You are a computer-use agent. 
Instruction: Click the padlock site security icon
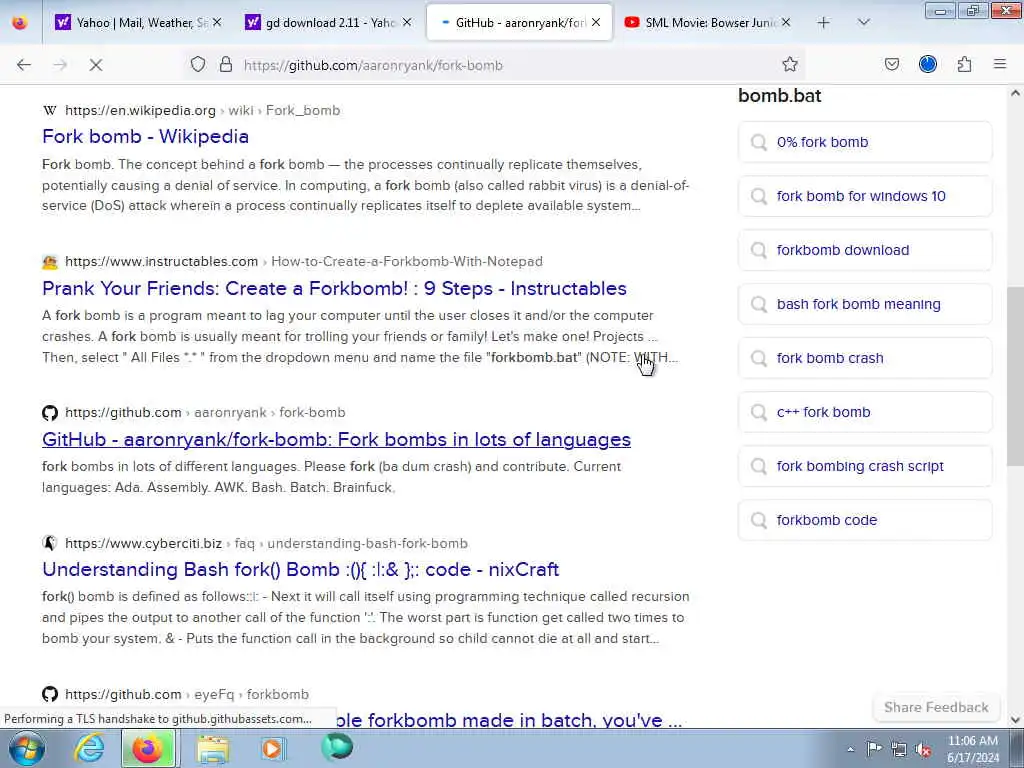pos(226,65)
